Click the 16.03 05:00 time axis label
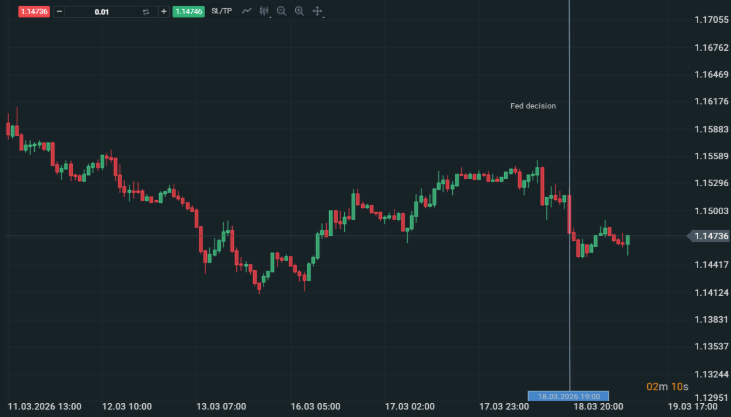 coord(315,407)
